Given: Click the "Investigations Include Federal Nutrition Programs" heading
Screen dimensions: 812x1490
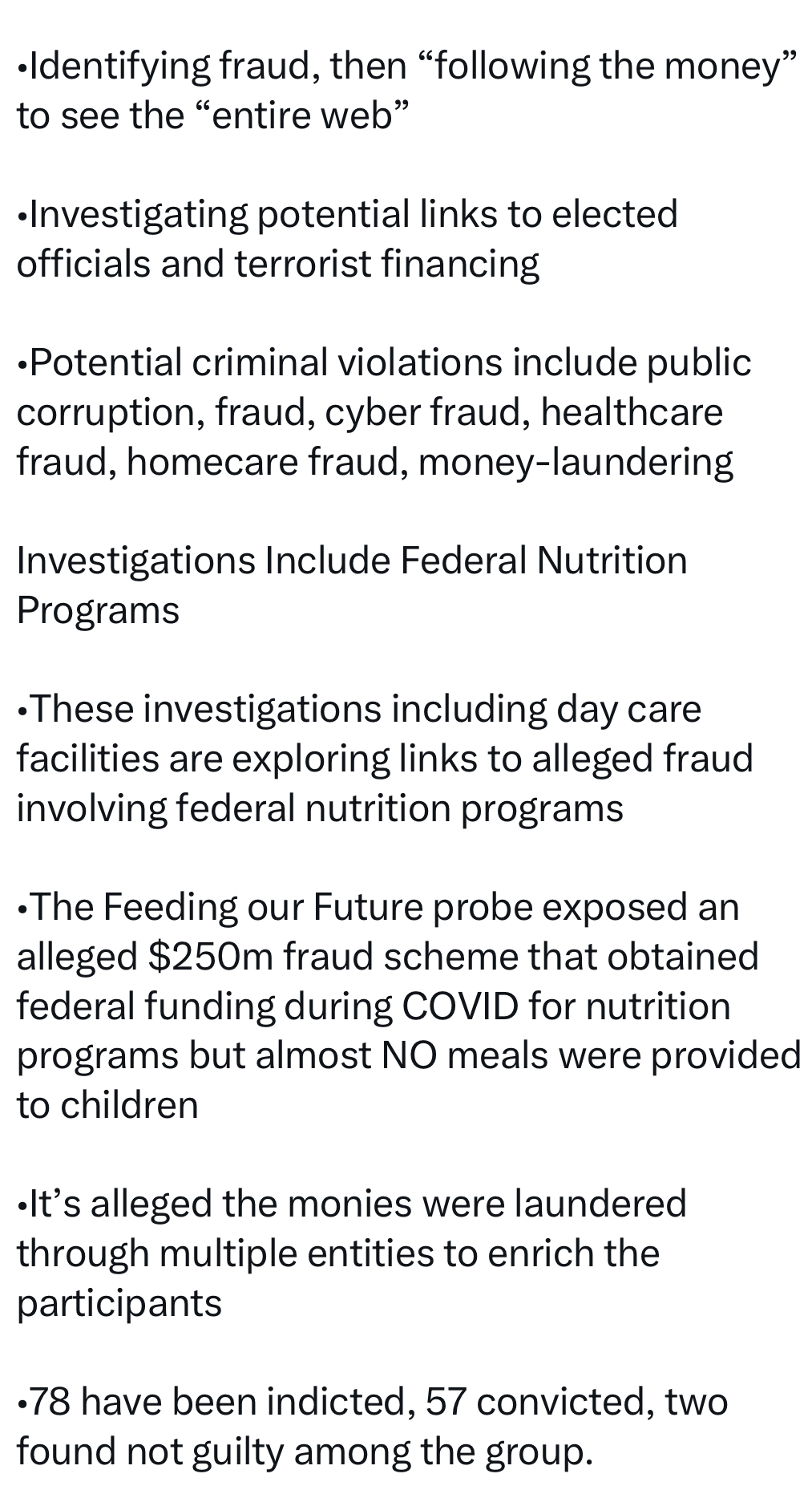Looking at the screenshot, I should (351, 585).
